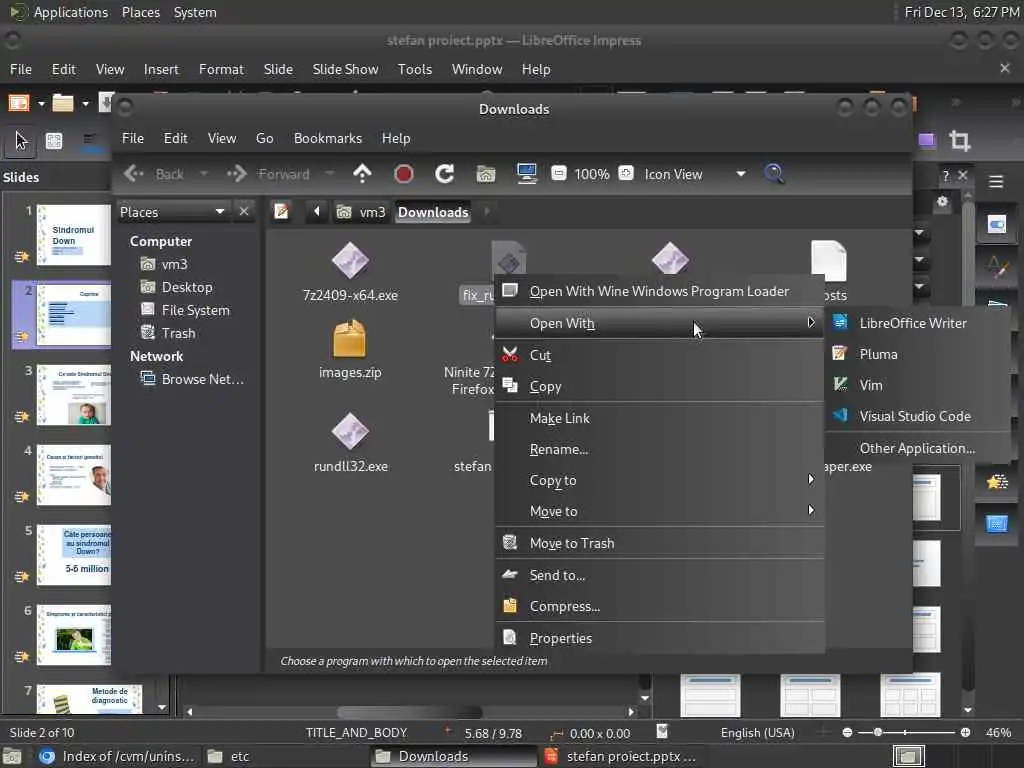Open Computer location toolbar icon

coord(526,174)
